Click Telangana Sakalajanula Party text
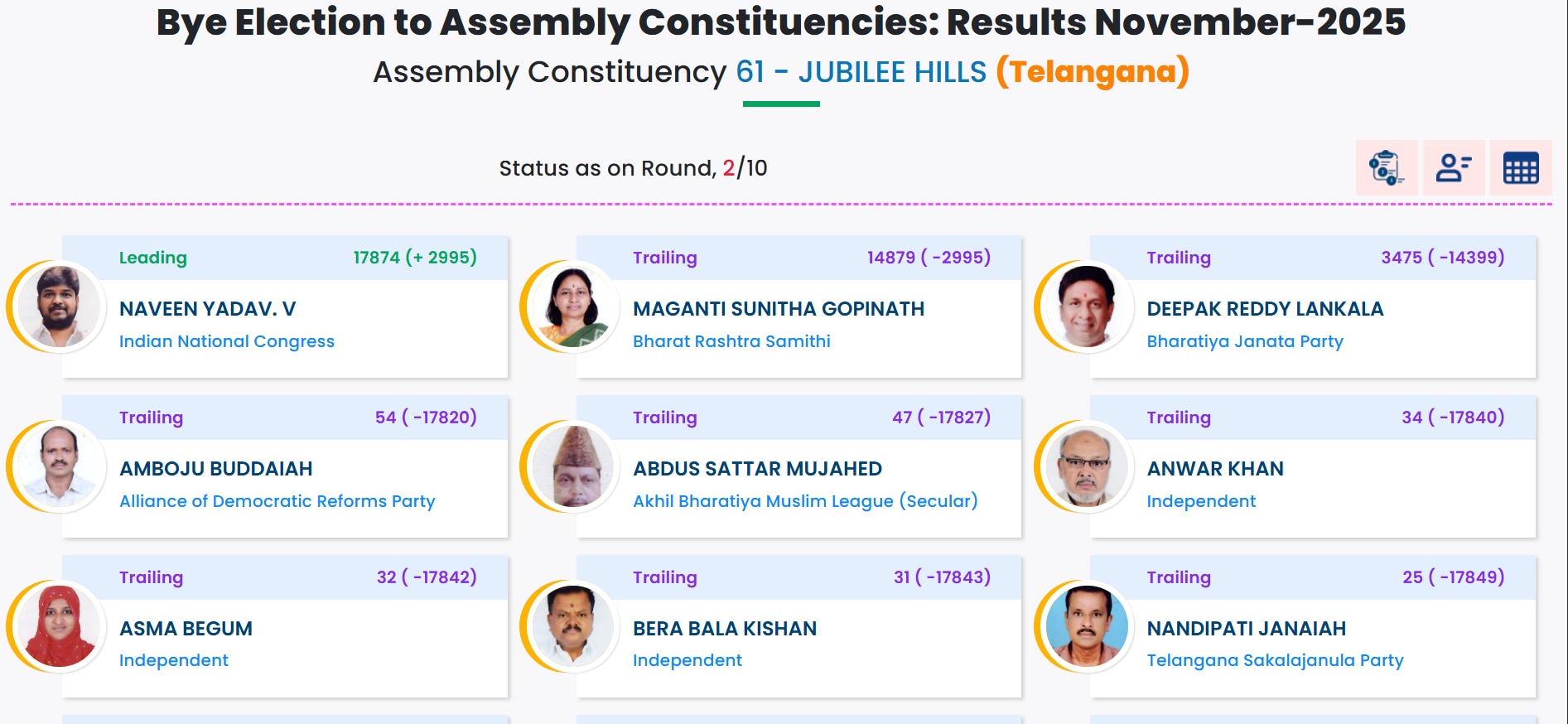 coord(1274,660)
